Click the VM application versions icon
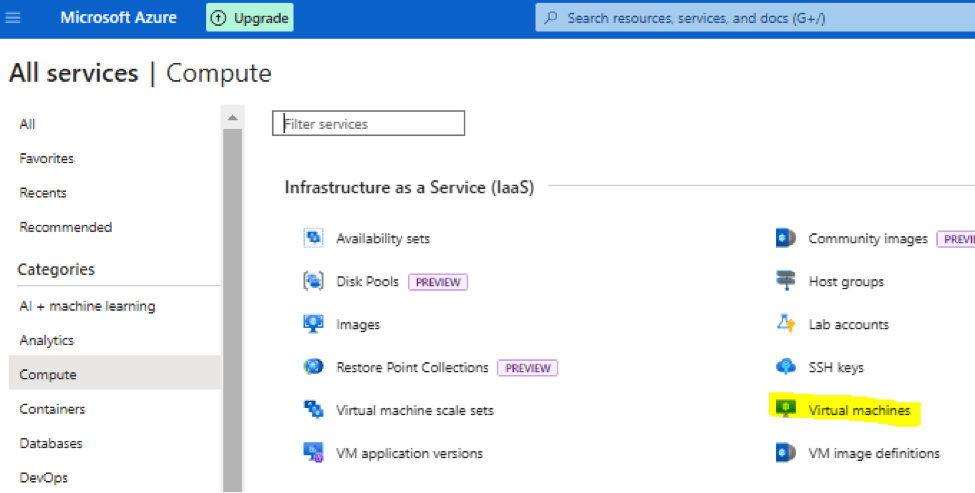The image size is (975, 493). (314, 453)
